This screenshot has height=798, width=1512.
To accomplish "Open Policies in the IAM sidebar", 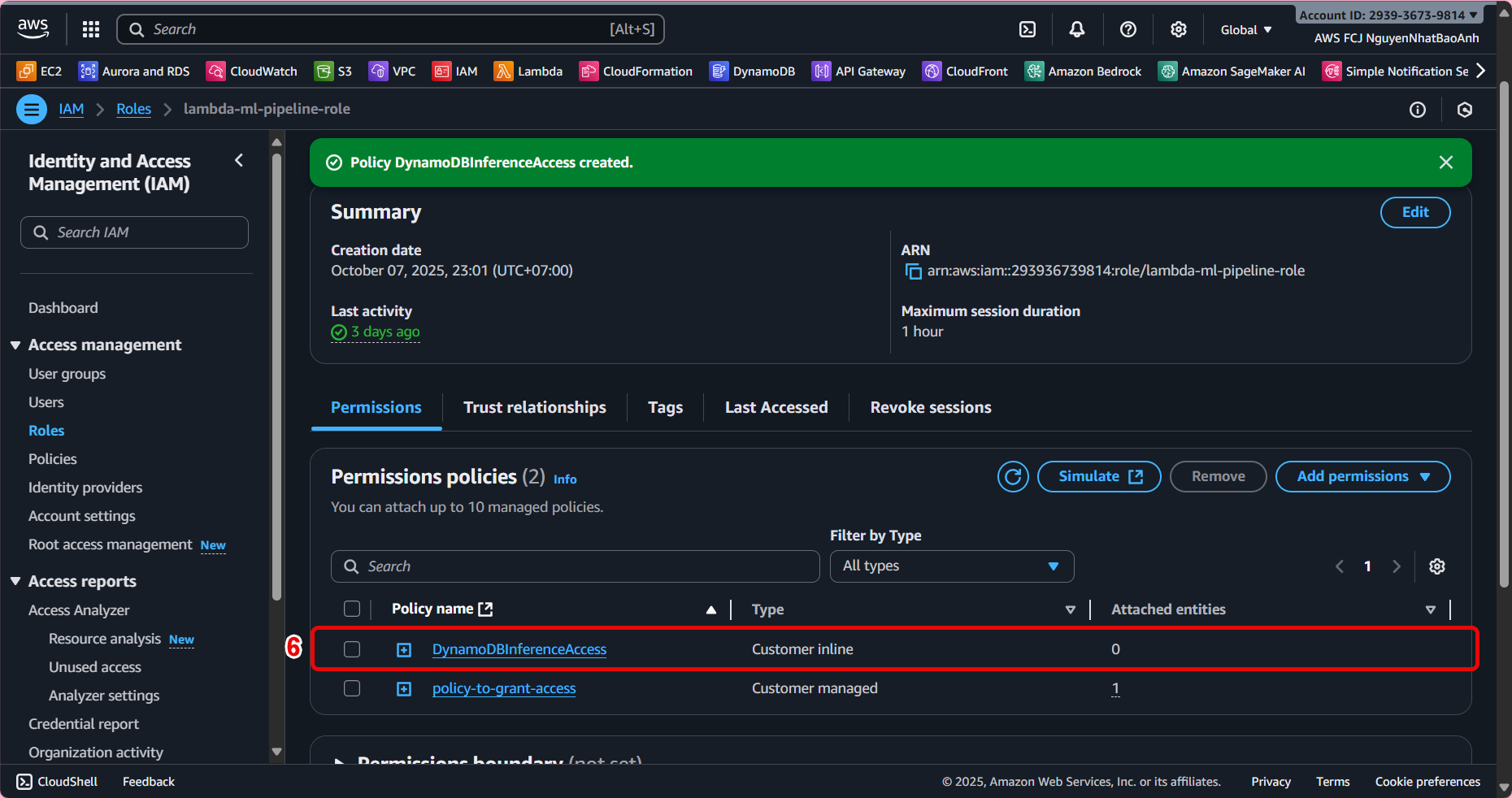I will (x=53, y=459).
